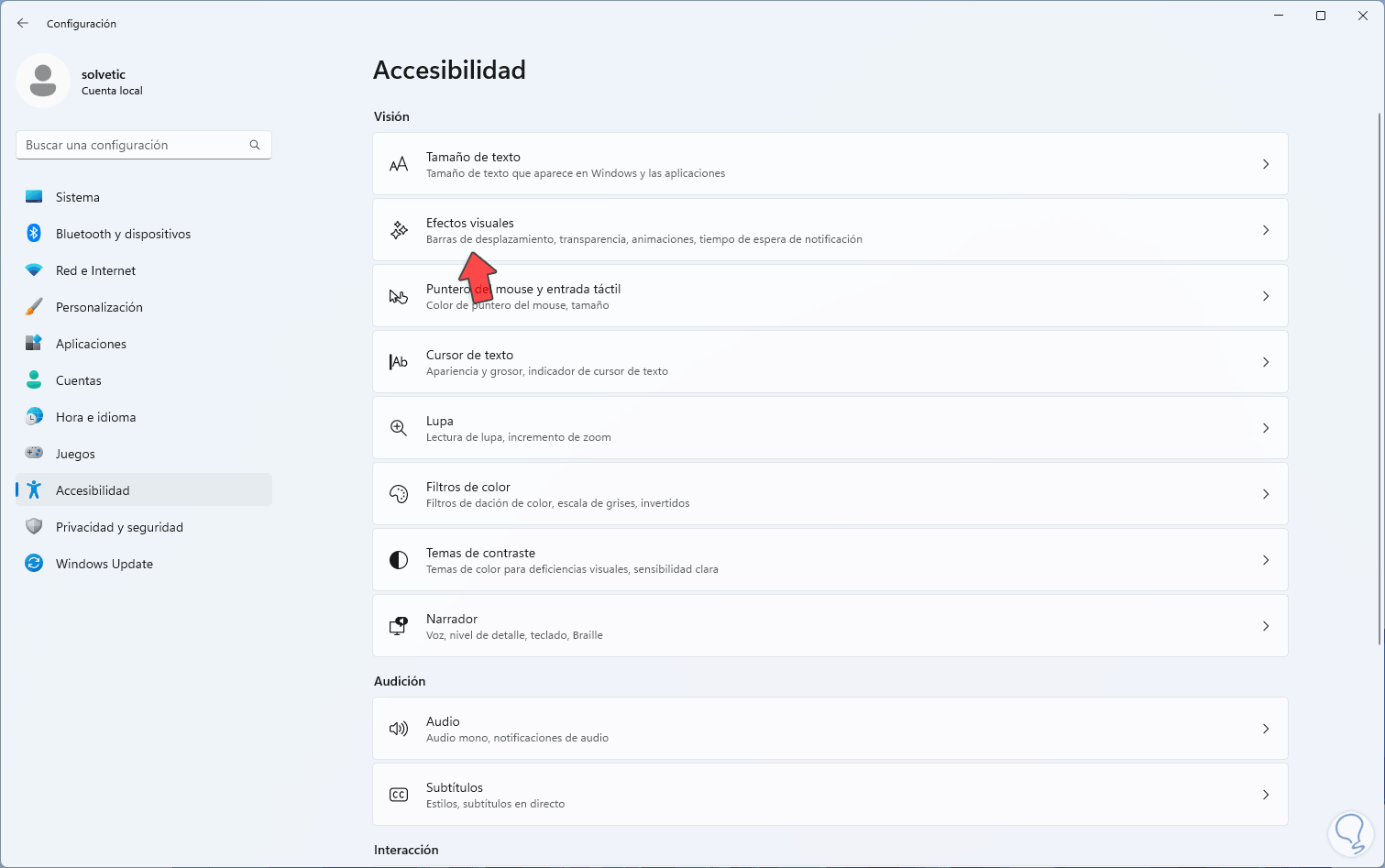Image resolution: width=1385 pixels, height=868 pixels.
Task: Open Subtítulos settings via its chevron
Action: [x=1266, y=795]
